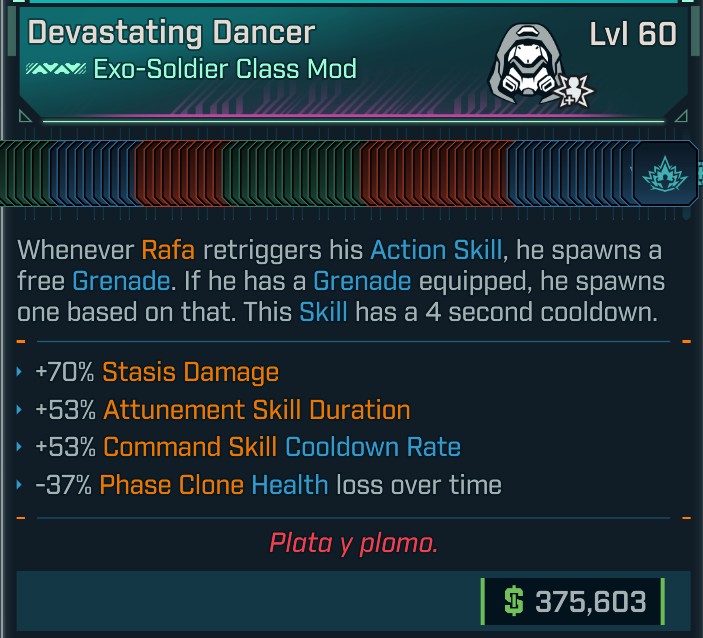Click the hooded Exo-Soldier mask icon
703x638 pixels.
(x=525, y=63)
